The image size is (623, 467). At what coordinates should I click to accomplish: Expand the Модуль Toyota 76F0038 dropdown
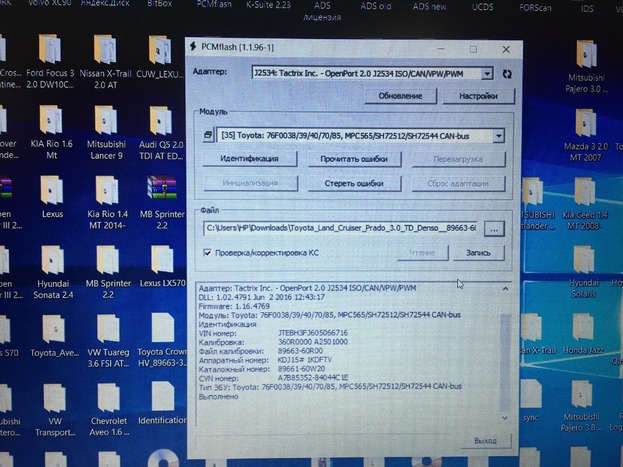(x=497, y=135)
